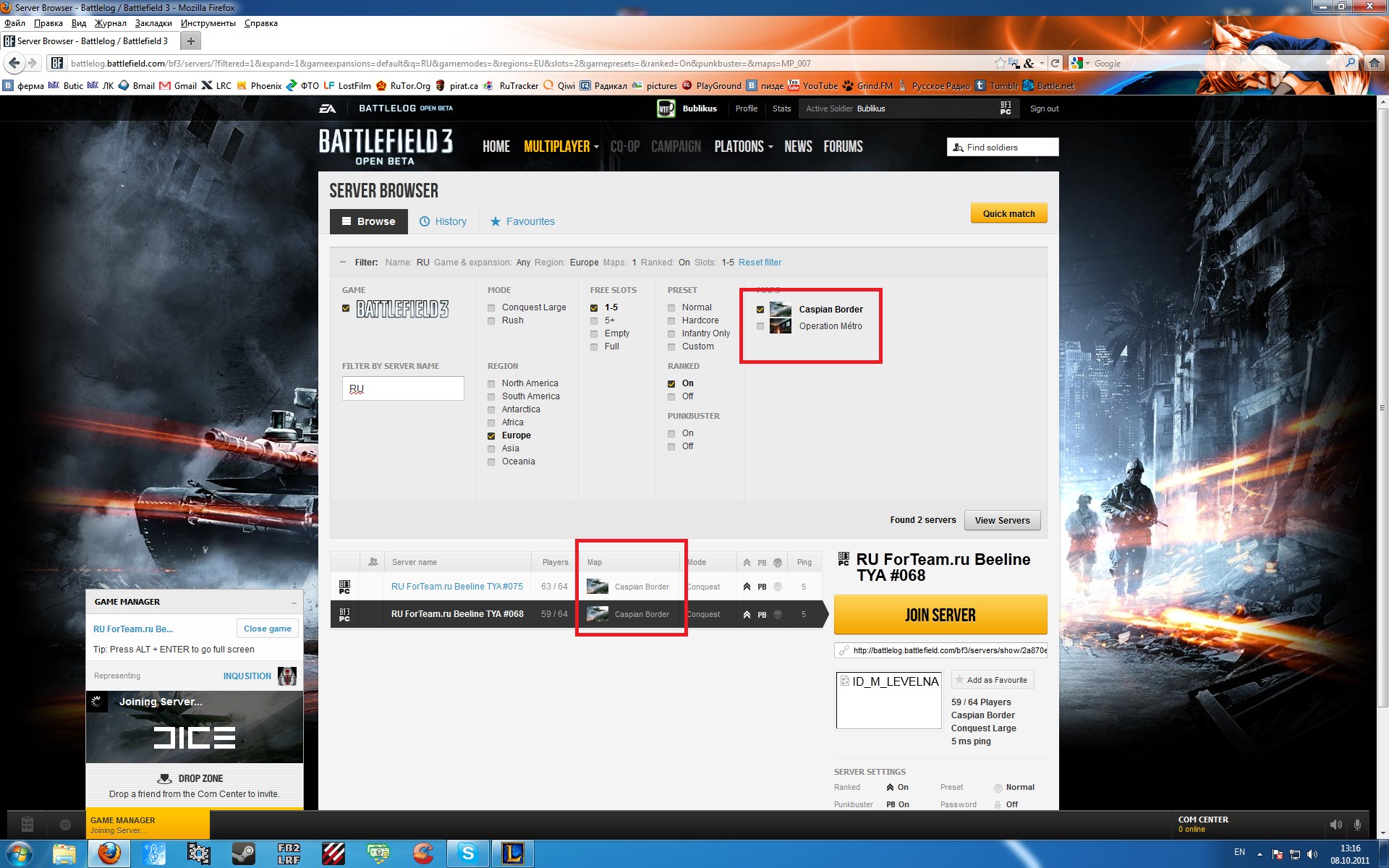Bookmark this page with star icon
Screen dimensions: 1389x868
1000,63
